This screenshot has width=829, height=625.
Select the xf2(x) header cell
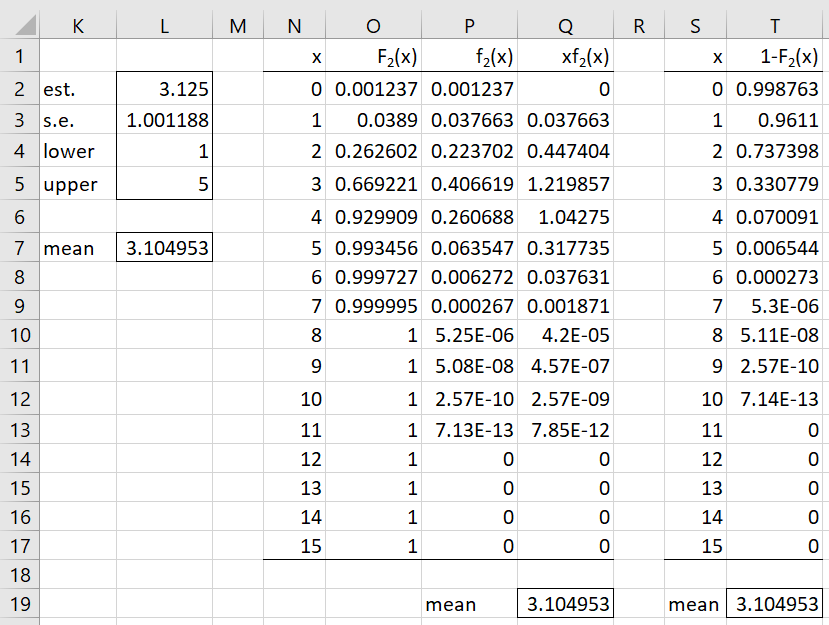click(x=565, y=56)
